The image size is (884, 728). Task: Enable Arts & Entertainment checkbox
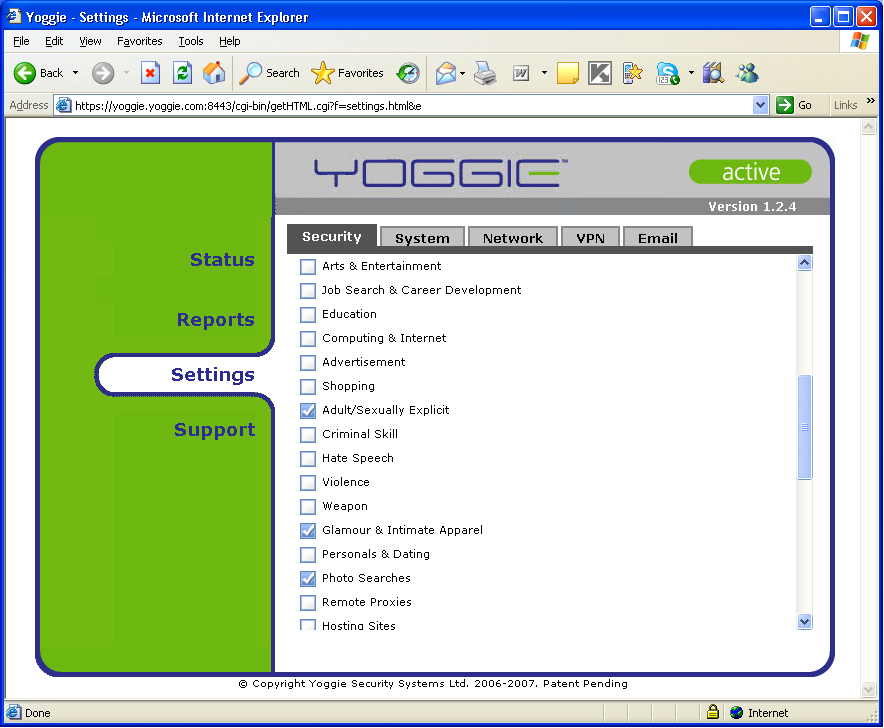[308, 266]
